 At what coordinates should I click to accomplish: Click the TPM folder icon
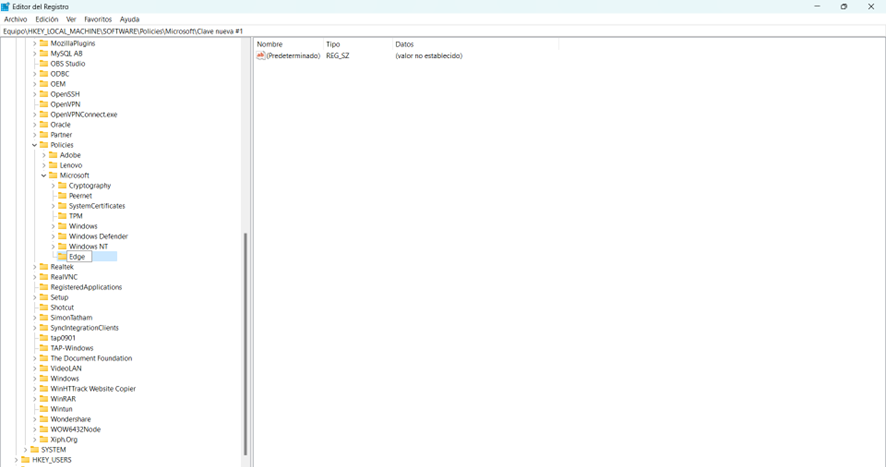tap(62, 216)
